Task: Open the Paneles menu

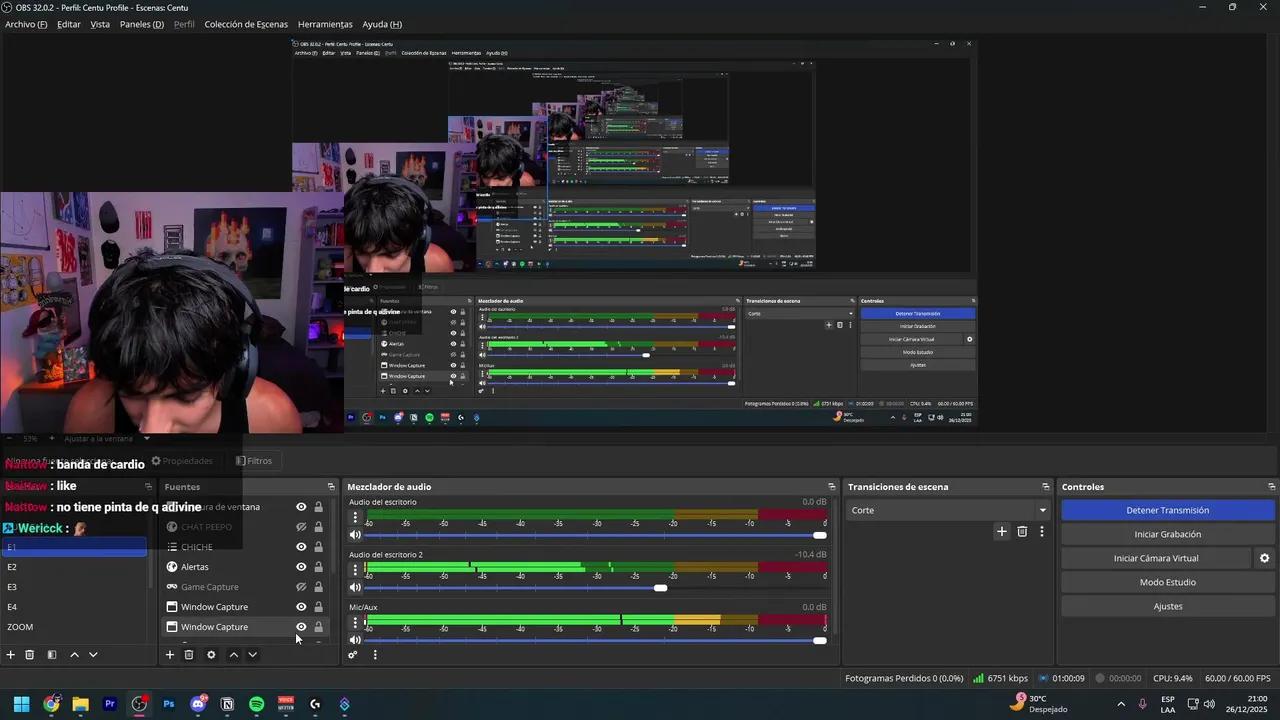Action: [x=142, y=24]
